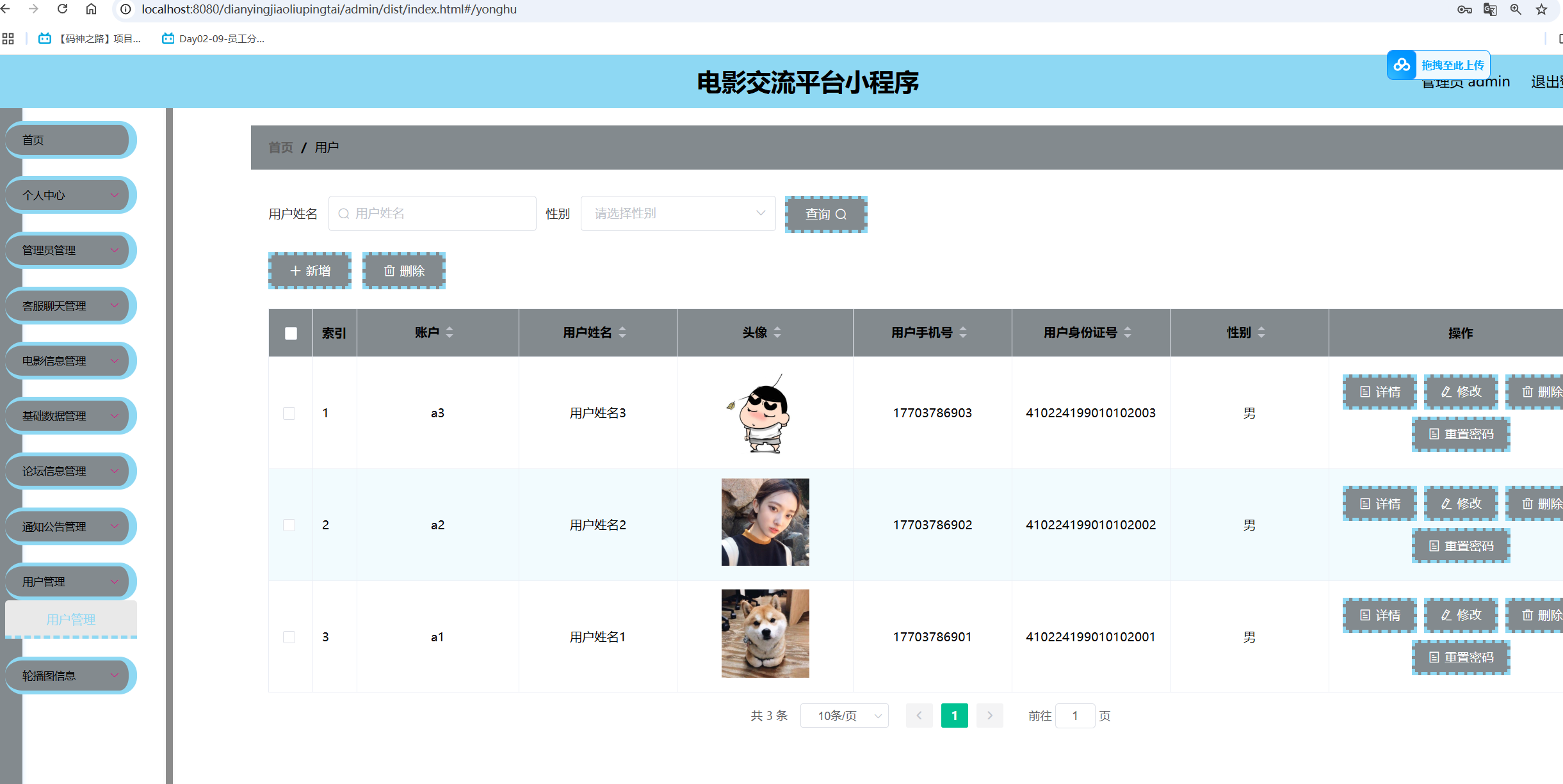Sort the 用户手机号 column

pyautogui.click(x=963, y=332)
